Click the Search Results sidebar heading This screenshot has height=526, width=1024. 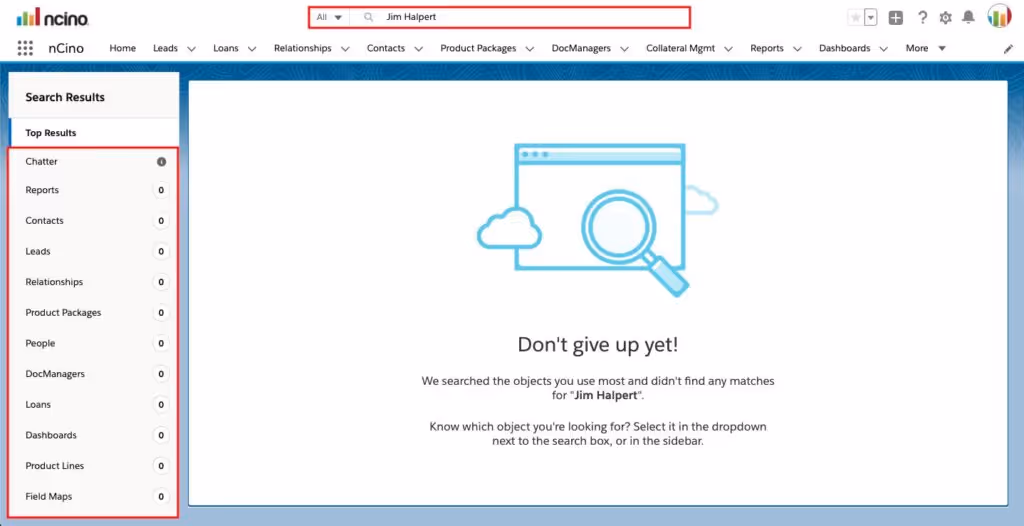coord(65,97)
